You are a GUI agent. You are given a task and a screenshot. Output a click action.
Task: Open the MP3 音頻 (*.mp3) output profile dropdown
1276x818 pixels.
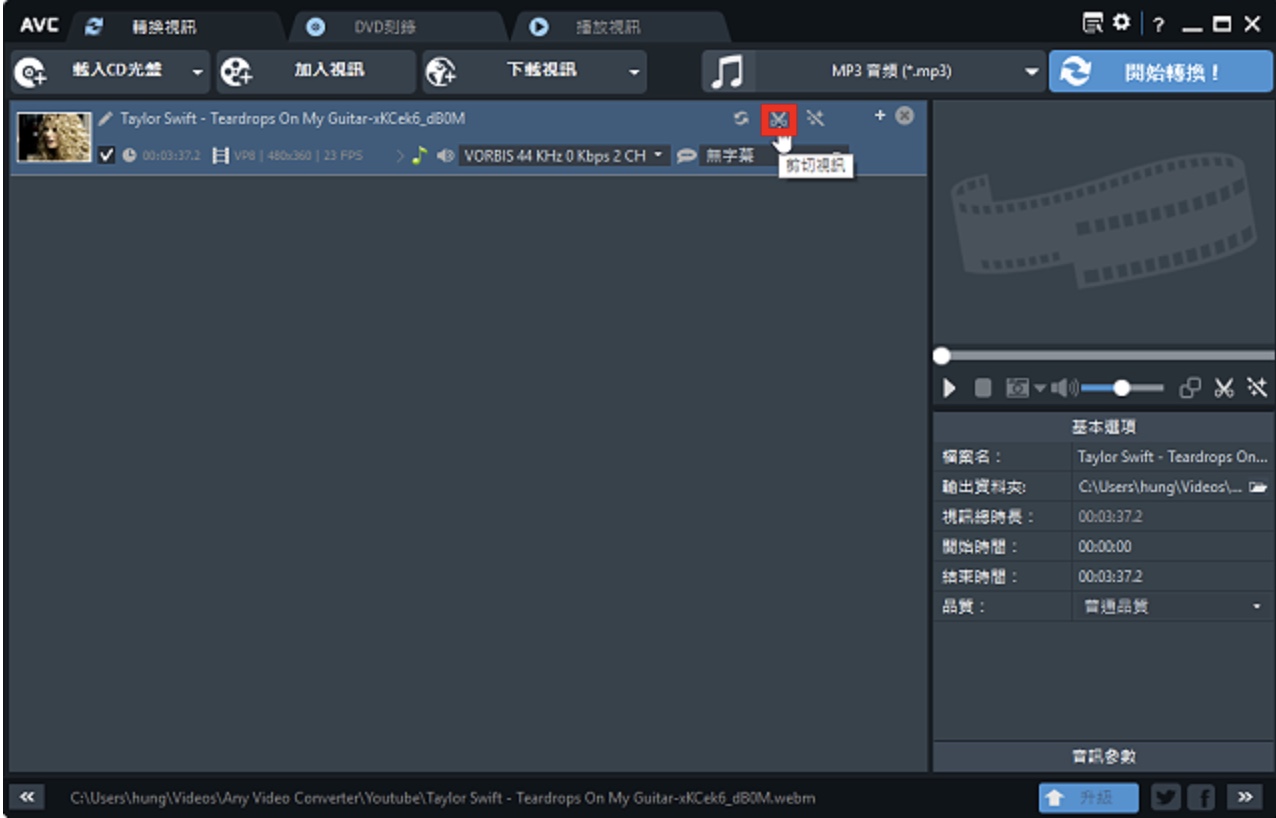(874, 72)
